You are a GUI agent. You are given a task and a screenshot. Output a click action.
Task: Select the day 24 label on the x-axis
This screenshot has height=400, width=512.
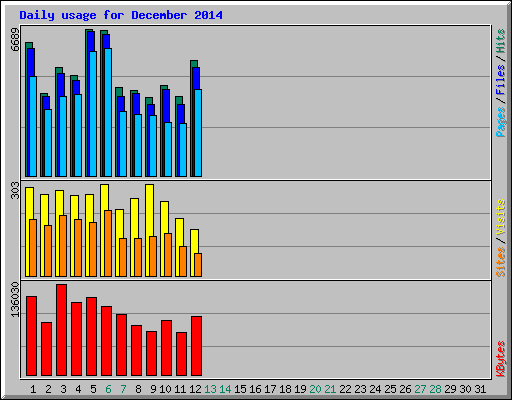click(375, 389)
